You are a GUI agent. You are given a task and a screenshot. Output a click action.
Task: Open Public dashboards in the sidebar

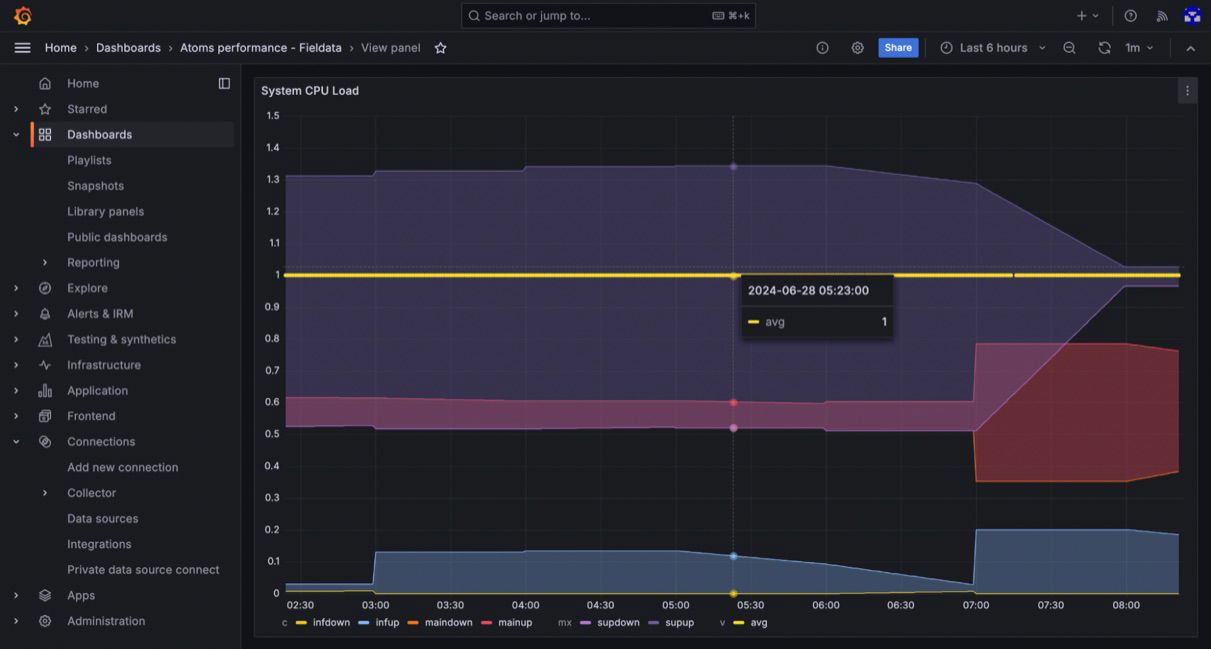[117, 237]
